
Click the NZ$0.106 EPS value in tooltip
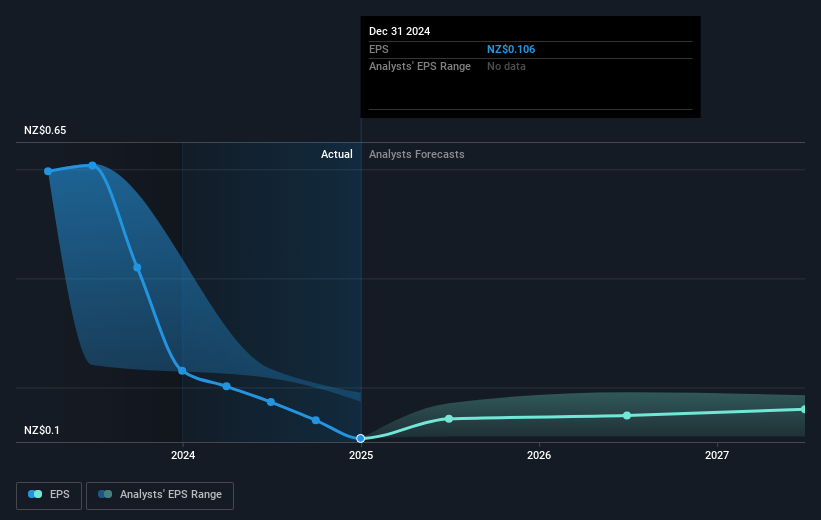click(x=511, y=49)
